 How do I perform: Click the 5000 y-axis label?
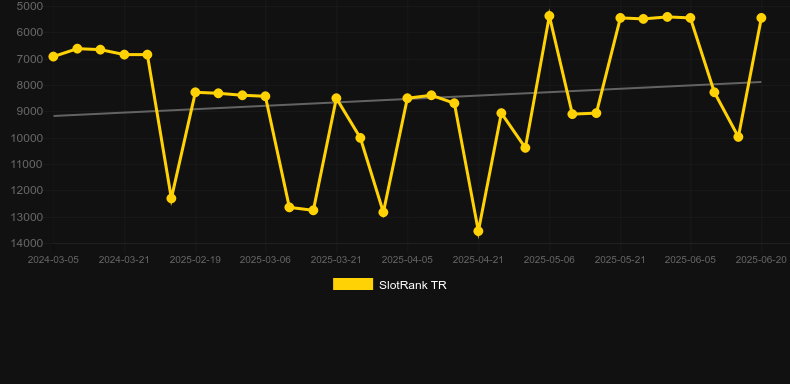[x=30, y=6]
